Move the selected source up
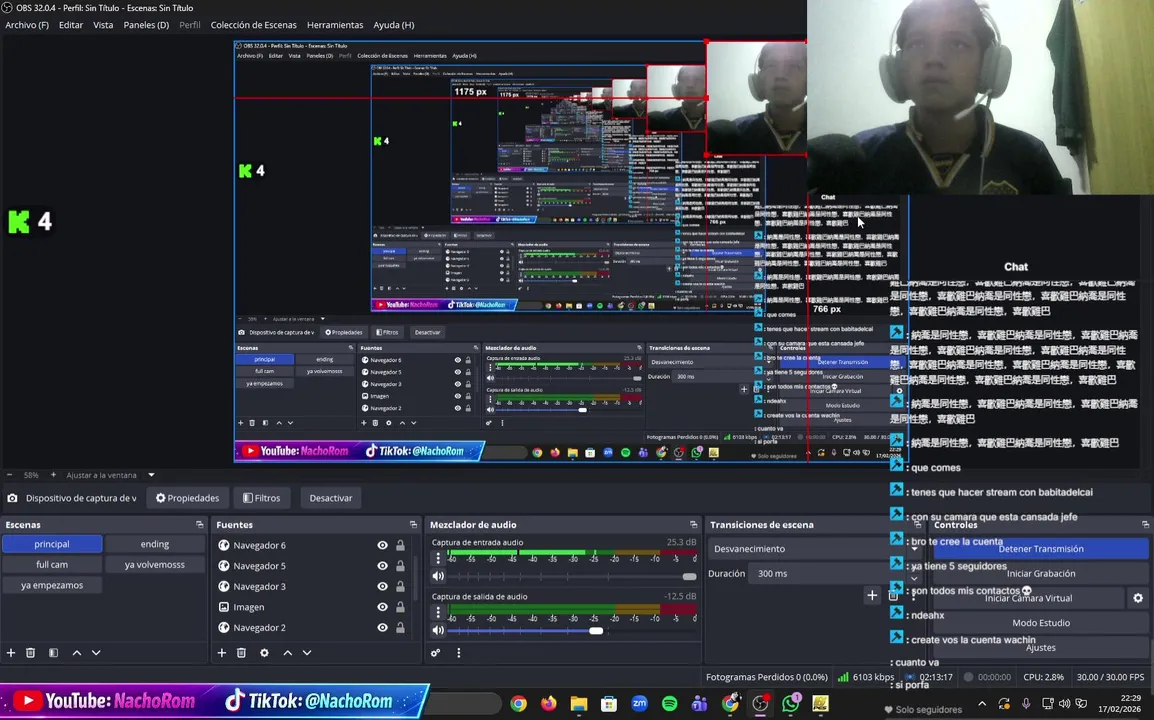The height and width of the screenshot is (720, 1154). coord(288,653)
